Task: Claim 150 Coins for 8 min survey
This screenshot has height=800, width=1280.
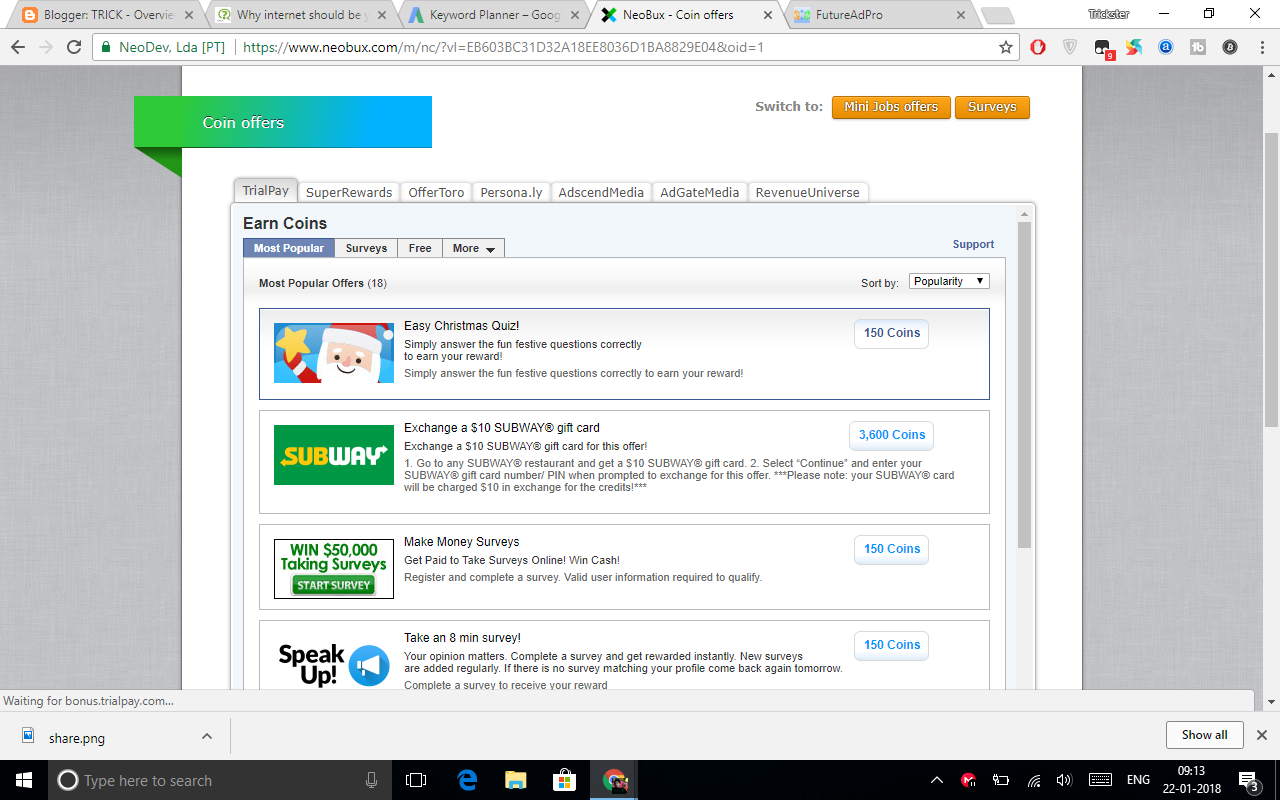Action: pyautogui.click(x=891, y=645)
